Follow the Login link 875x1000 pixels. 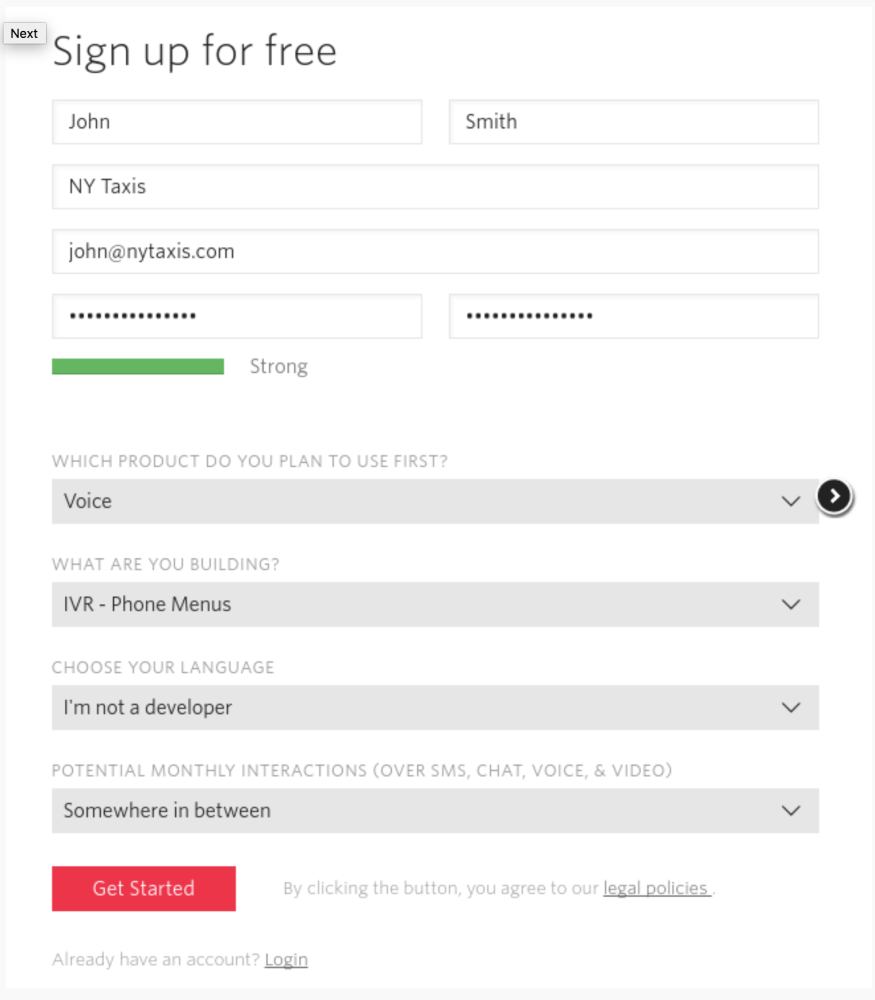tap(286, 960)
